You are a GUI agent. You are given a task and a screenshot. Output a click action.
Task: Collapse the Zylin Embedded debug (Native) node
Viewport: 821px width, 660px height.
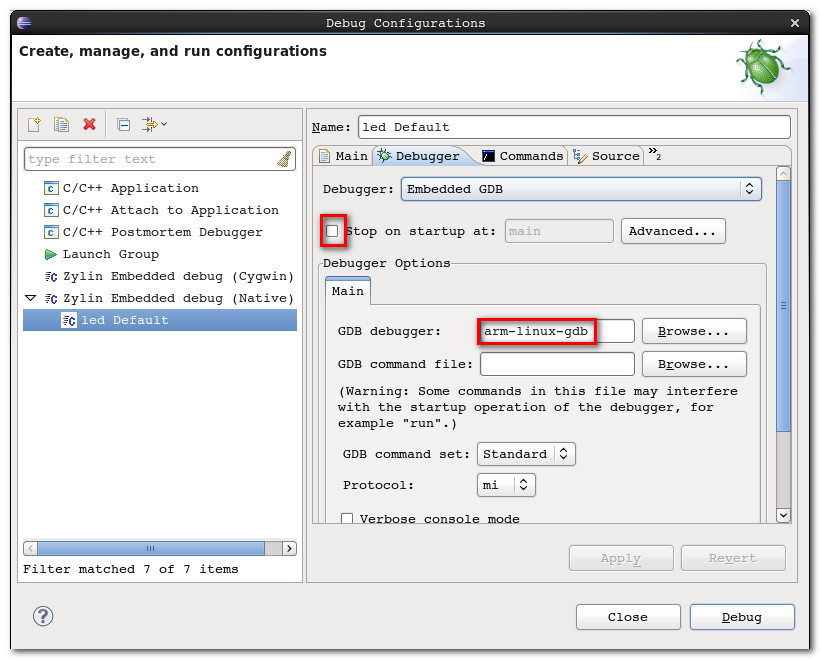tap(31, 298)
